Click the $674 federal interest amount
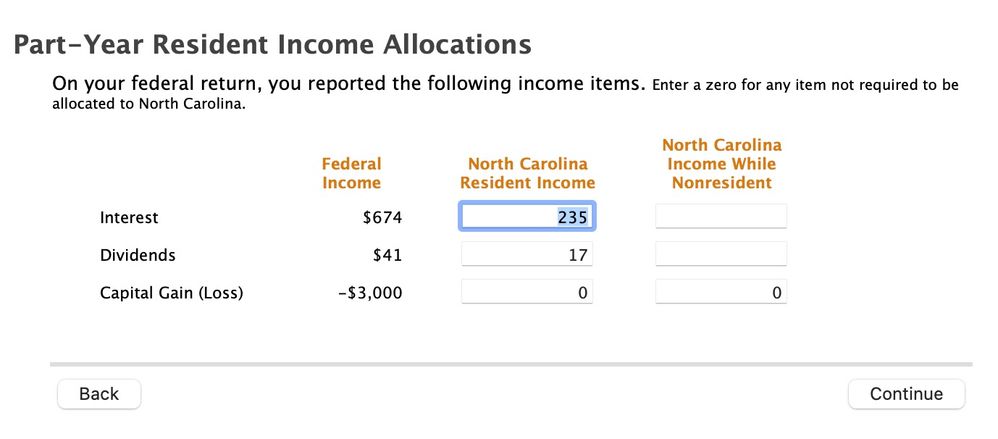The image size is (998, 439). tap(383, 218)
